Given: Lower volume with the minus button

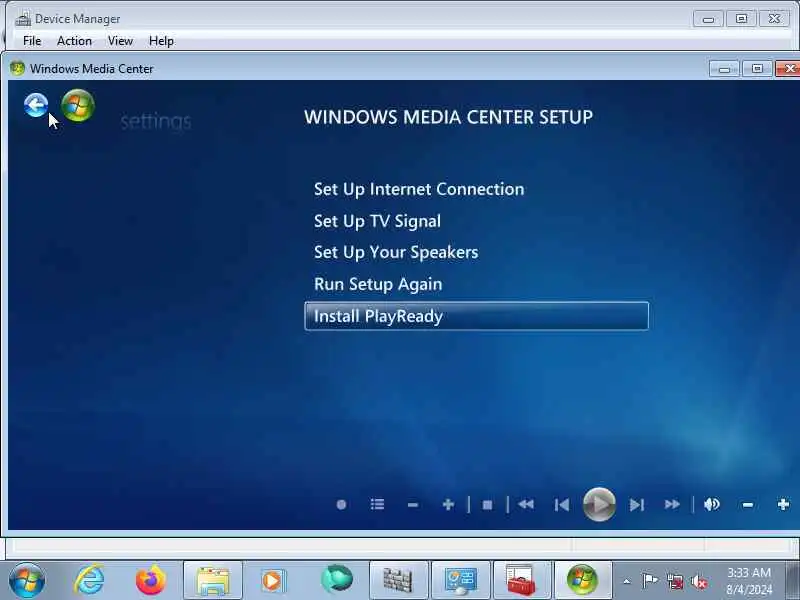Looking at the screenshot, I should pos(747,505).
